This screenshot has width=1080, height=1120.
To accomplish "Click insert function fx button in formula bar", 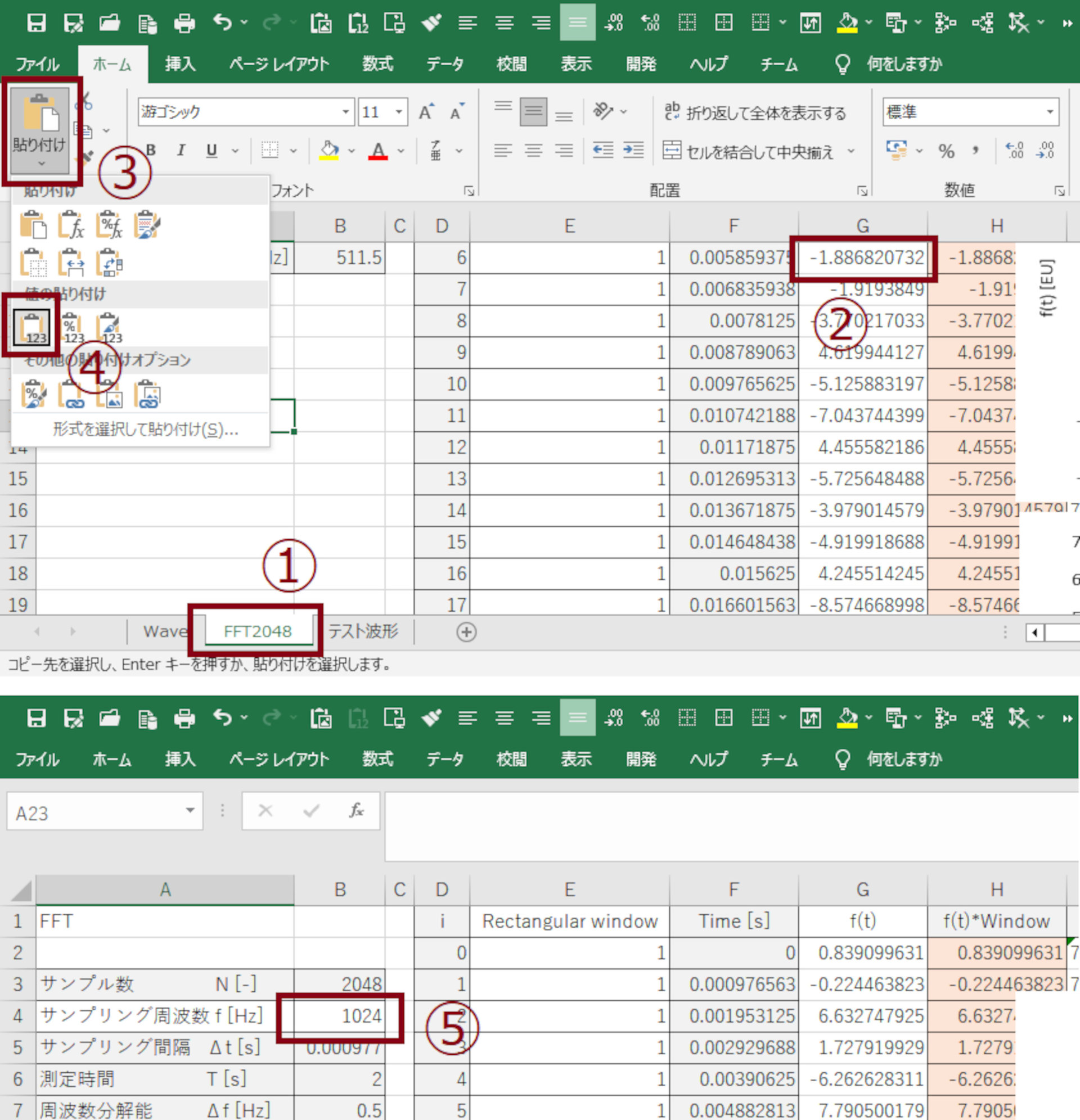I will pos(356,810).
